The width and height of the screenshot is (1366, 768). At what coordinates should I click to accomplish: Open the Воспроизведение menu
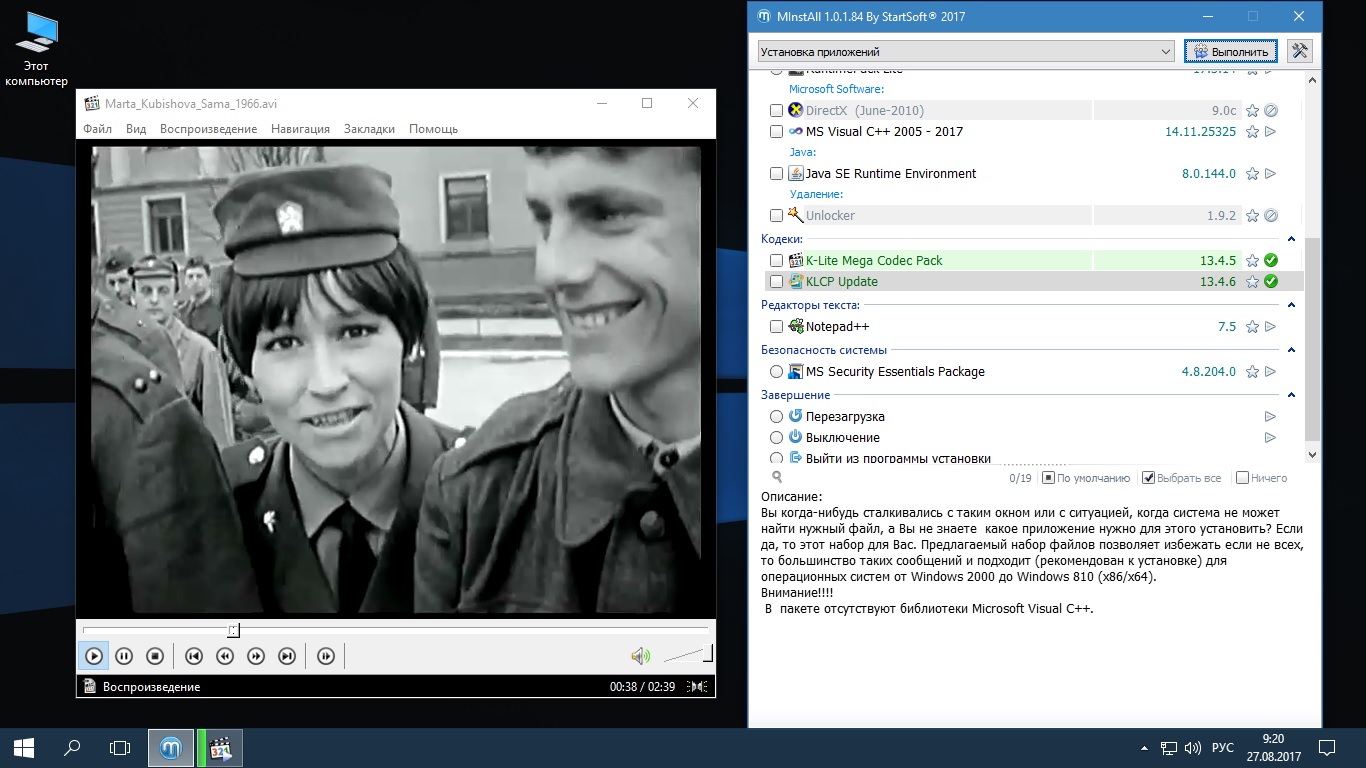[208, 129]
